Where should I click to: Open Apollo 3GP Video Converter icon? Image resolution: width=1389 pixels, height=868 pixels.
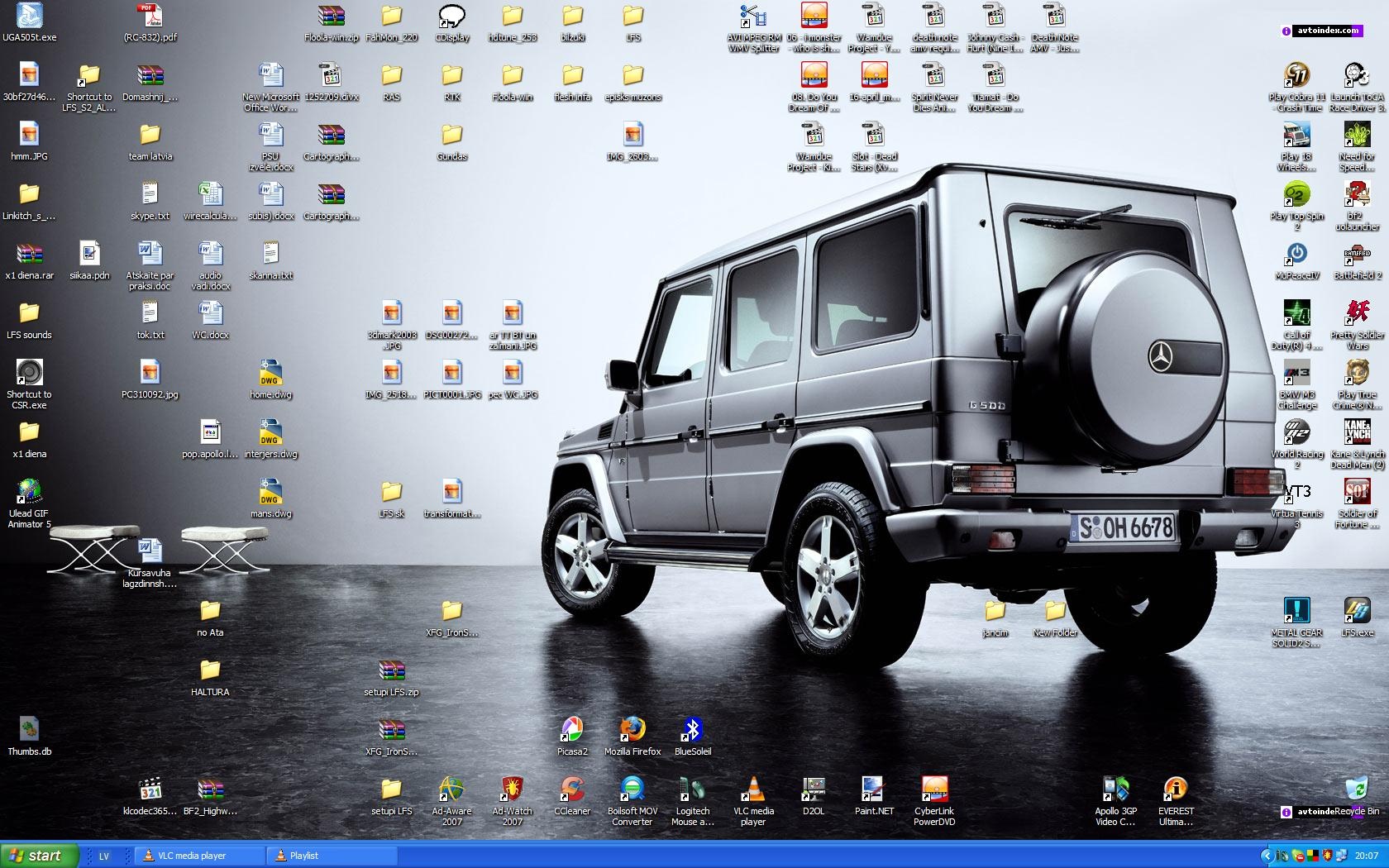pos(1115,789)
